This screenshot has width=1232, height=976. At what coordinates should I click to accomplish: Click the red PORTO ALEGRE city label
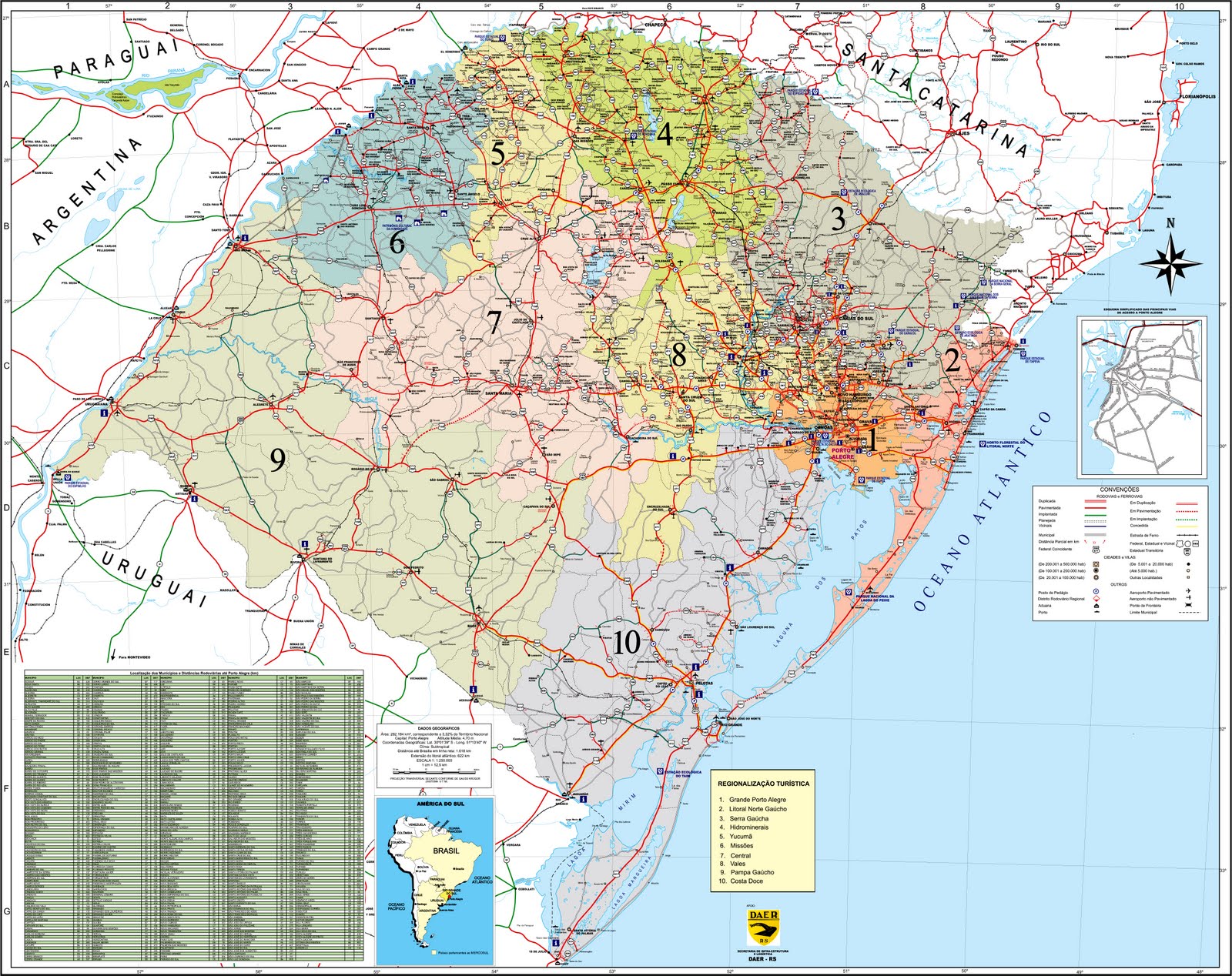(842, 453)
